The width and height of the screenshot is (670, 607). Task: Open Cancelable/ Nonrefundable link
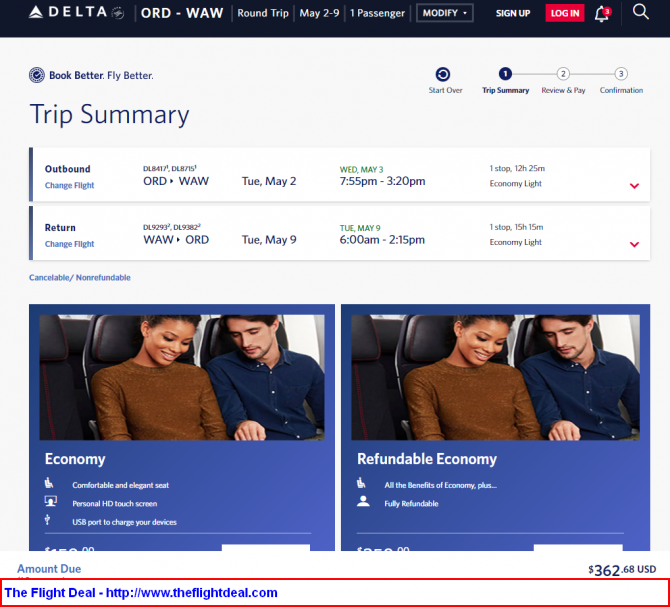79,278
